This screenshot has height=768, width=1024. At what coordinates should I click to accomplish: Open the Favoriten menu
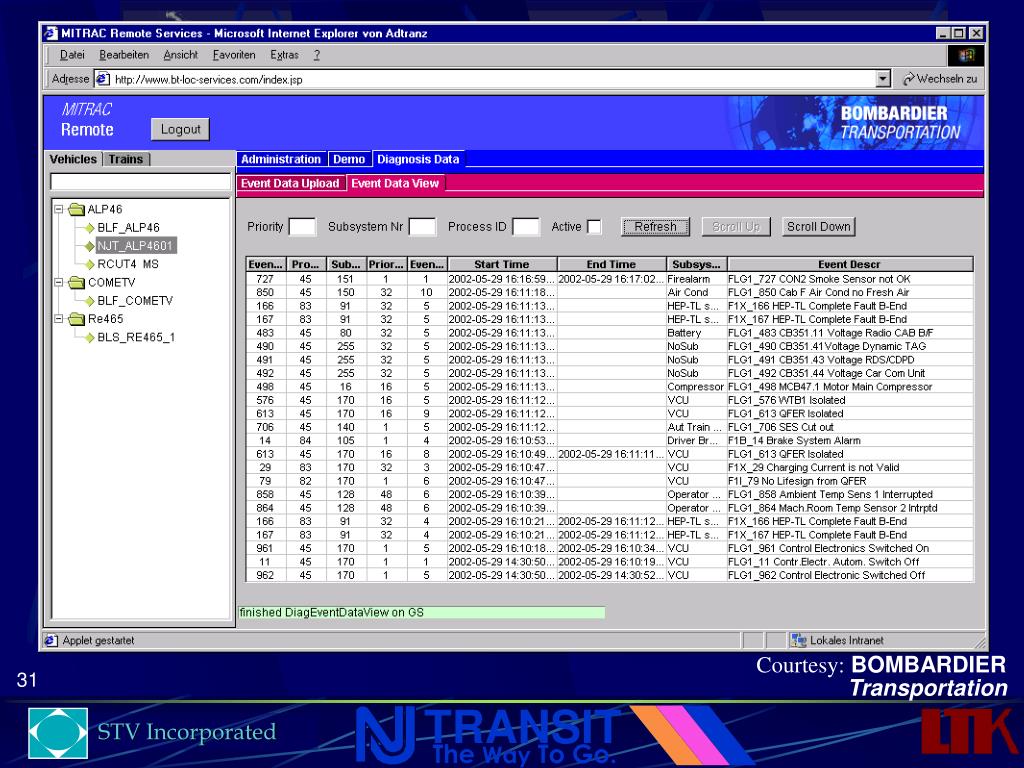tap(234, 55)
